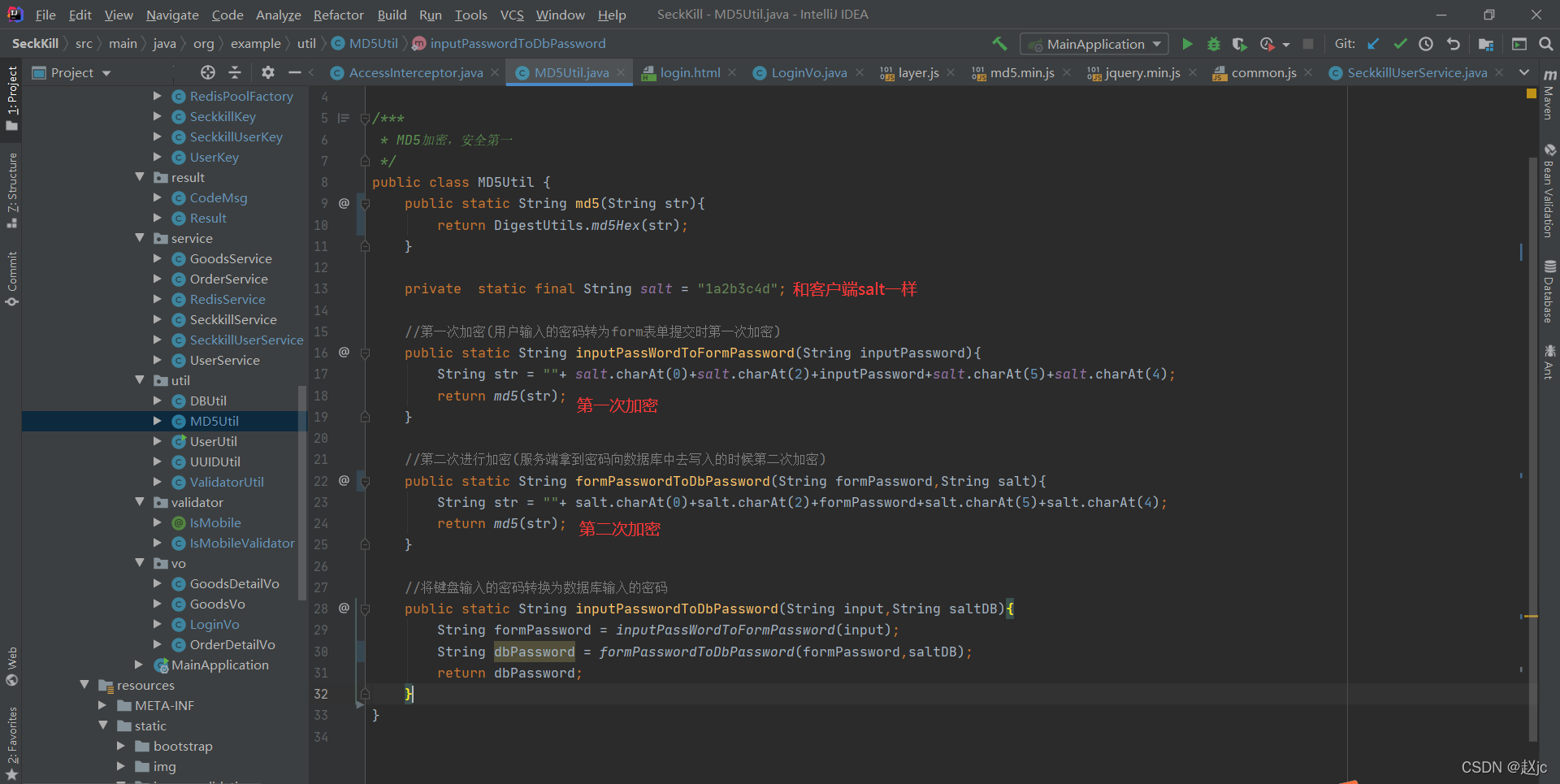1560x784 pixels.
Task: Revert changes with the rollback arrow icon
Action: pyautogui.click(x=1454, y=44)
